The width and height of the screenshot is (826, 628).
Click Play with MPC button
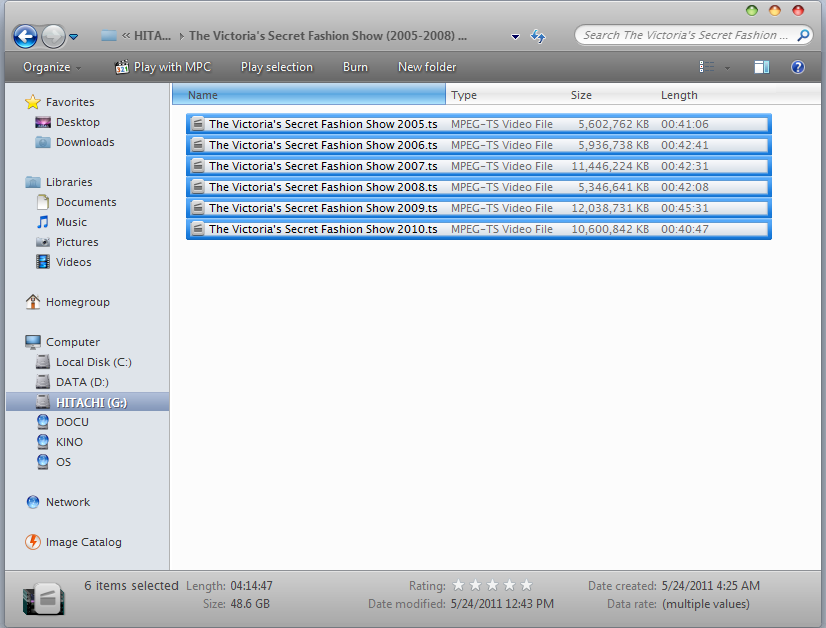click(x=163, y=67)
